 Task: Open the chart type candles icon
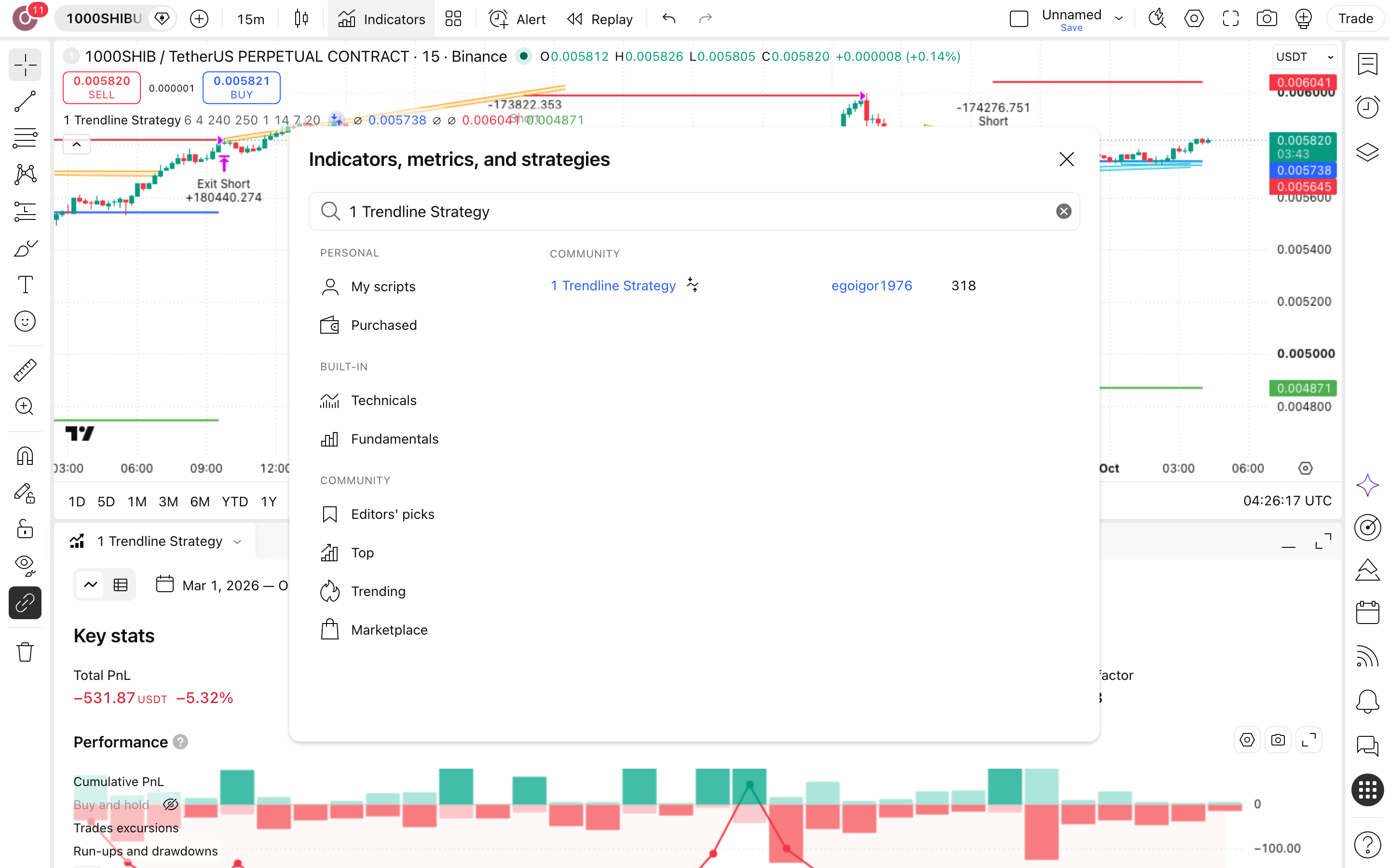(x=301, y=19)
